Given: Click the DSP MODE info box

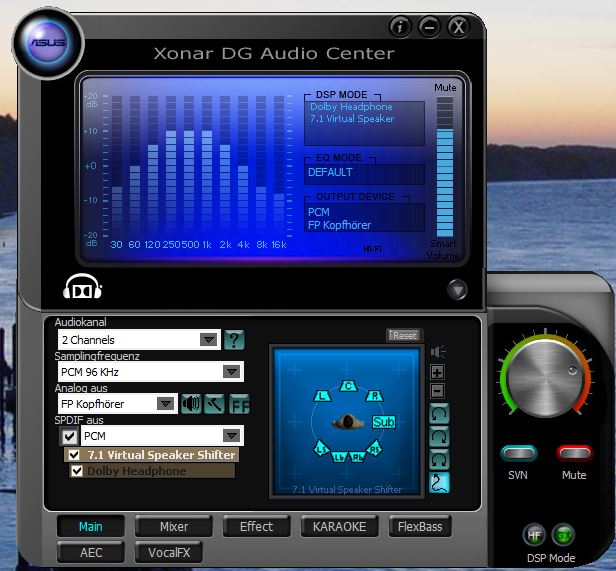Looking at the screenshot, I should click(365, 123).
